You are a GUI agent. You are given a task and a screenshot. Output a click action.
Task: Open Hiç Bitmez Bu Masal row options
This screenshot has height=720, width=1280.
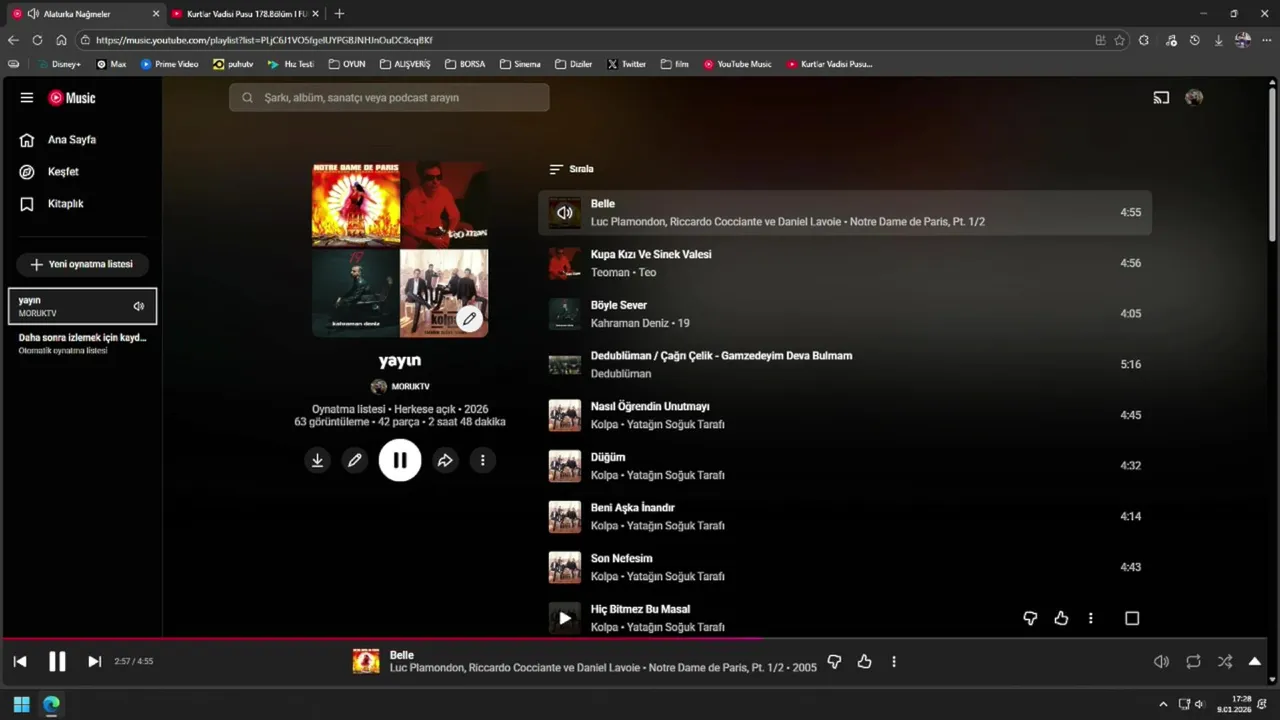[x=1091, y=618]
